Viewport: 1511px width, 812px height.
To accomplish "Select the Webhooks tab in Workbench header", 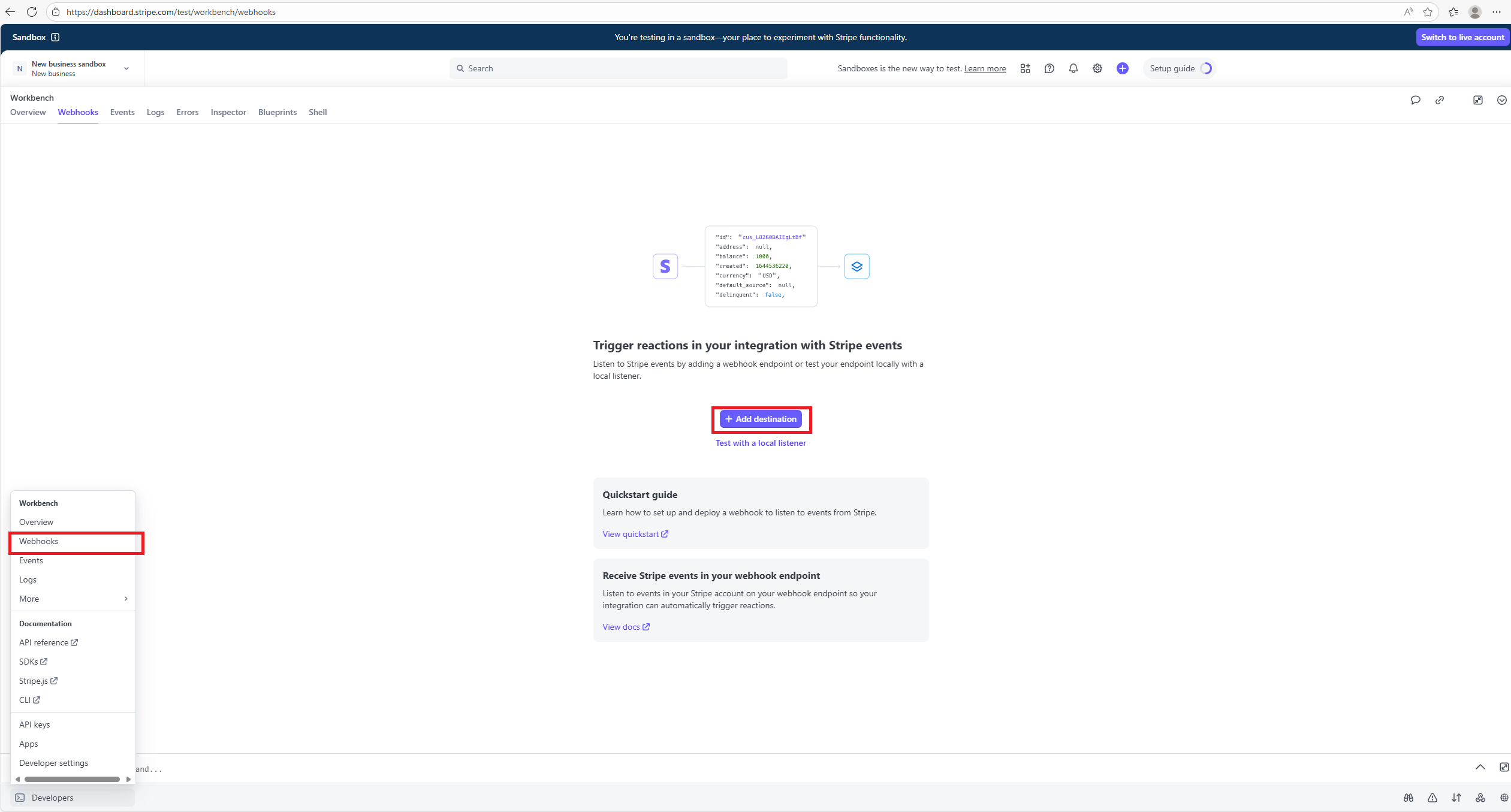I will pyautogui.click(x=78, y=112).
